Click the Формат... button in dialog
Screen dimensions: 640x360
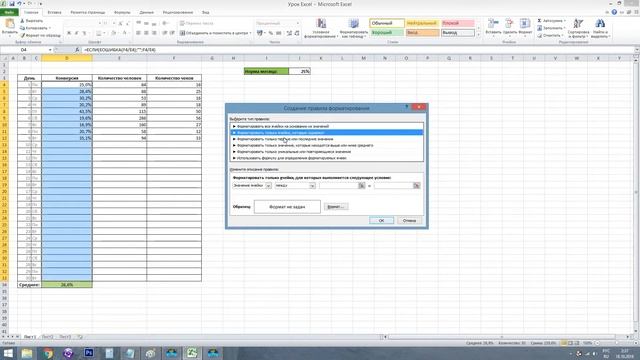point(336,207)
